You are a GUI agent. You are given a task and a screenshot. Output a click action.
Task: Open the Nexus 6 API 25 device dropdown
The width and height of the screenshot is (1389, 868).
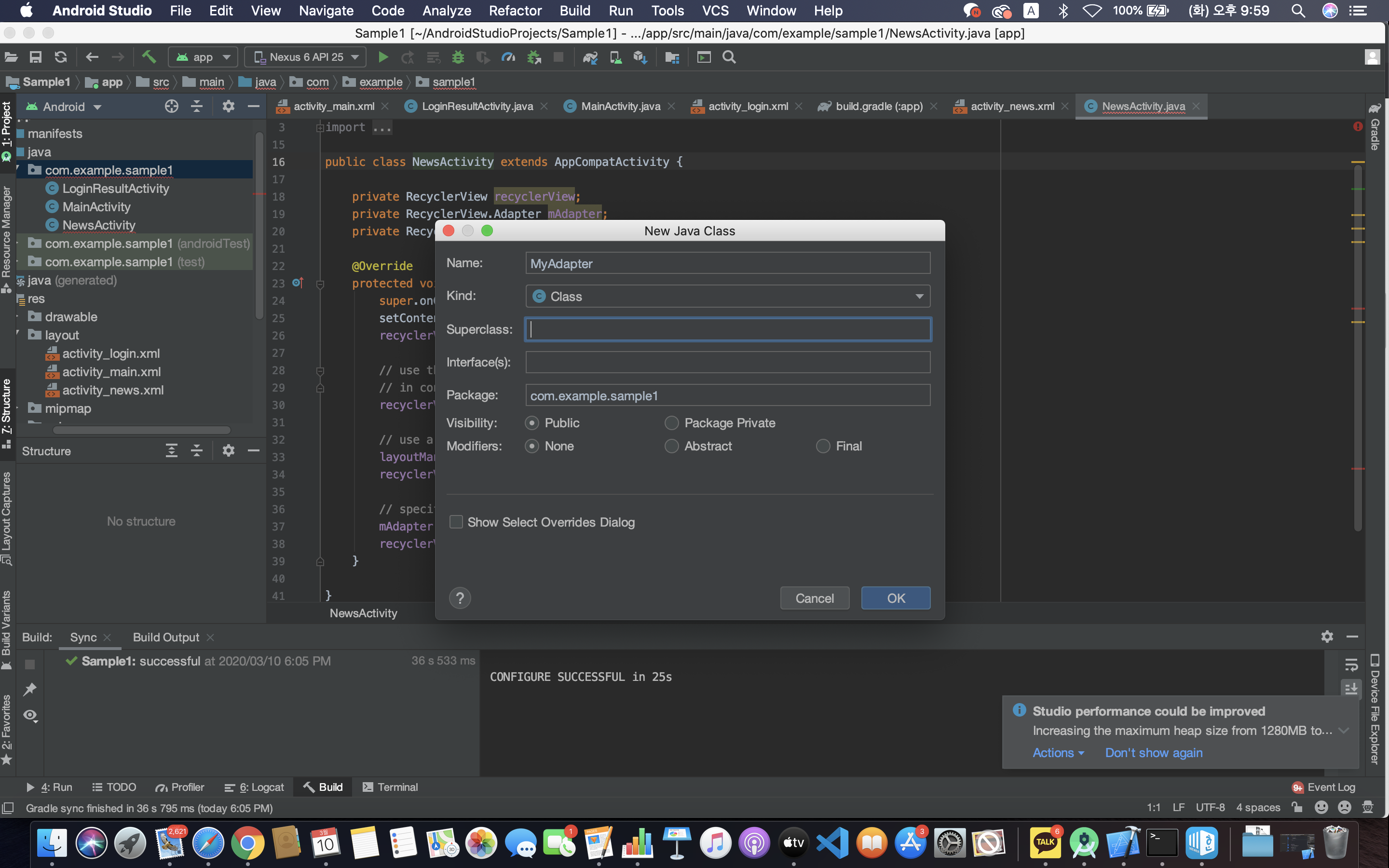(x=307, y=57)
